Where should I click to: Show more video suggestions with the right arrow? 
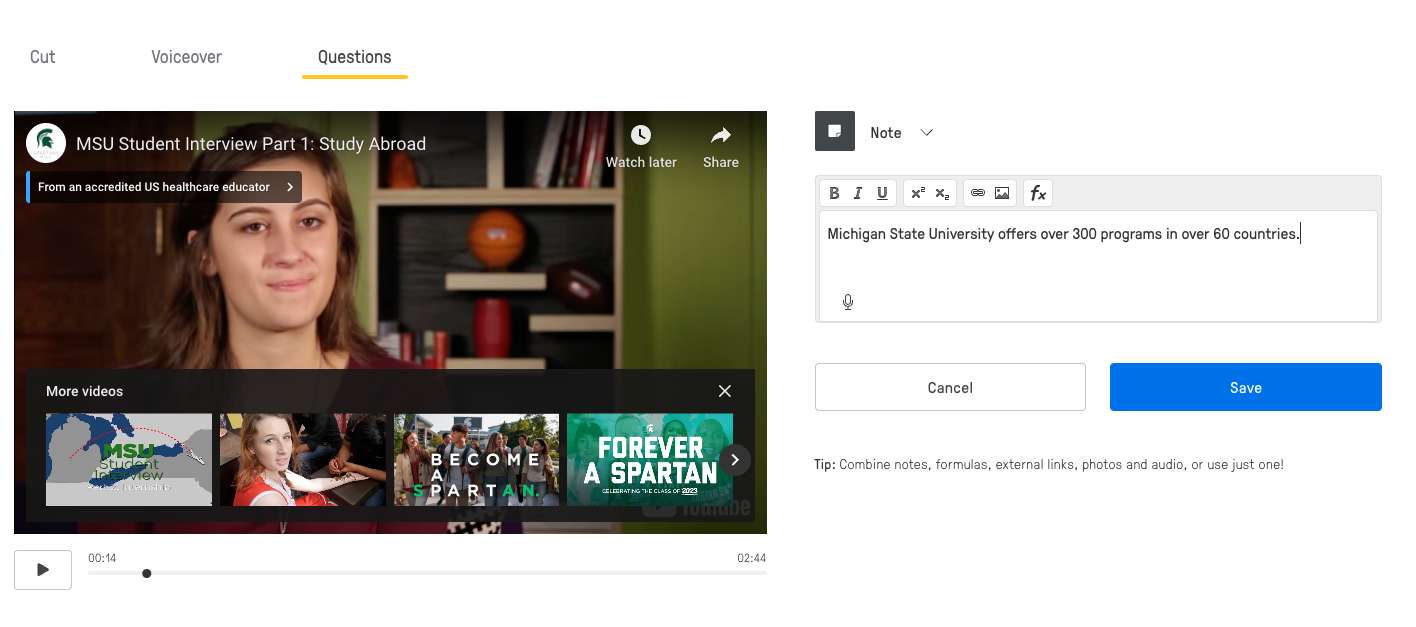coord(734,459)
